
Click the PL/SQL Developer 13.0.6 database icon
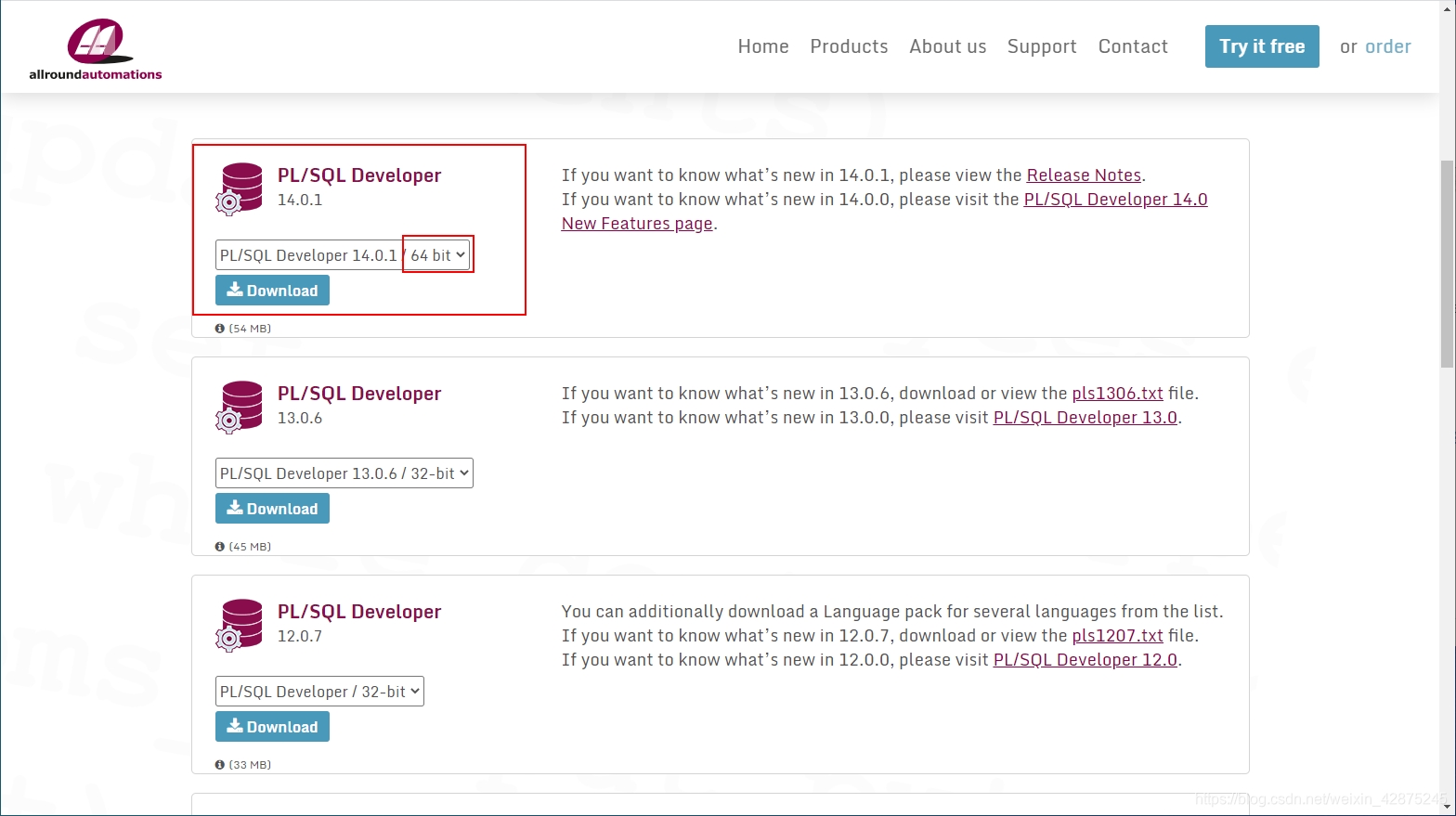(x=241, y=407)
